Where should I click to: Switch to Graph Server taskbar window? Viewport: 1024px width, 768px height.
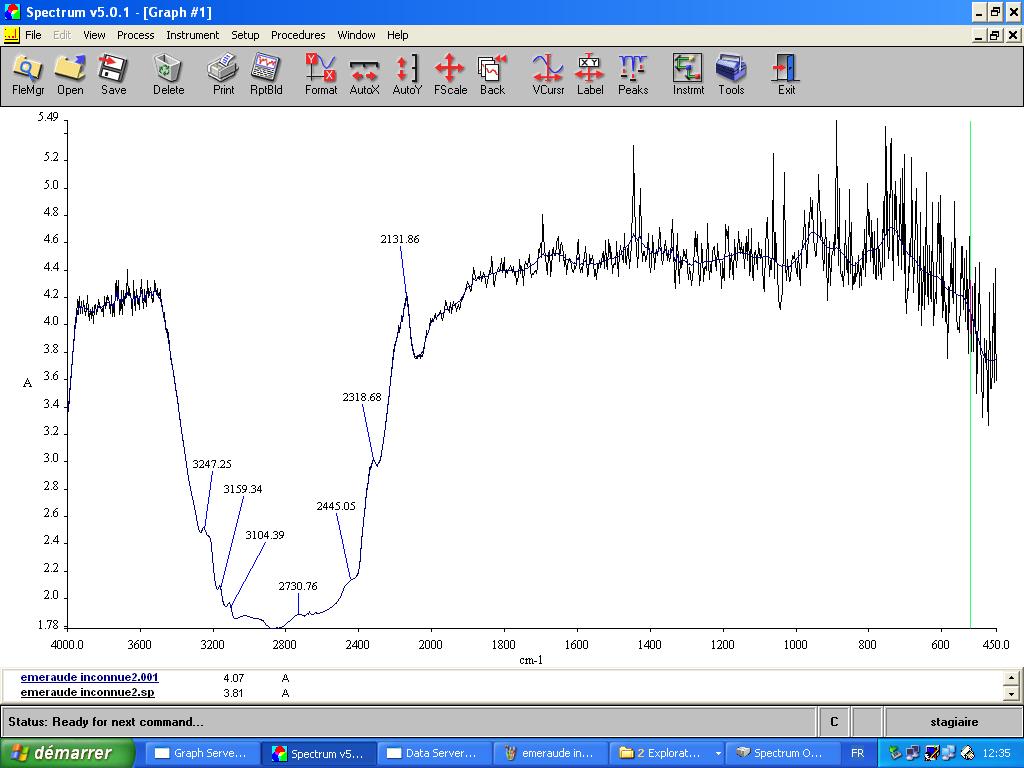click(200, 753)
